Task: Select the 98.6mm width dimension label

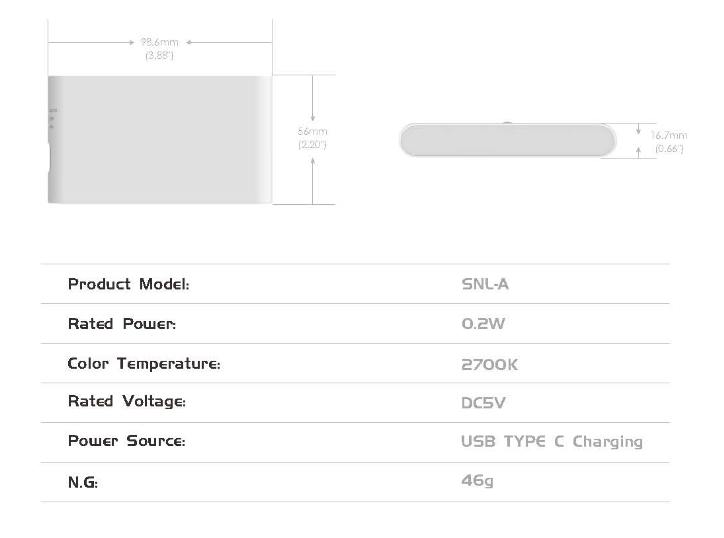Action: (159, 42)
